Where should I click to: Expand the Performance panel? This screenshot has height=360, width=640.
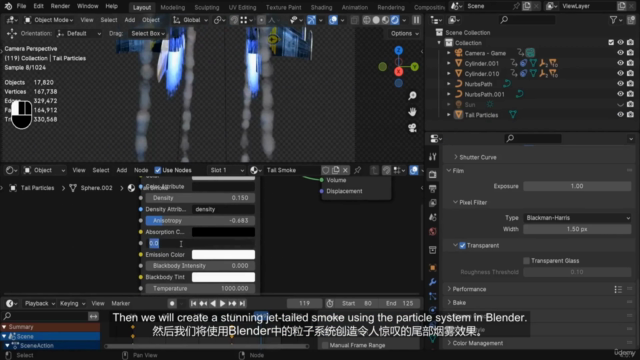coord(469,289)
